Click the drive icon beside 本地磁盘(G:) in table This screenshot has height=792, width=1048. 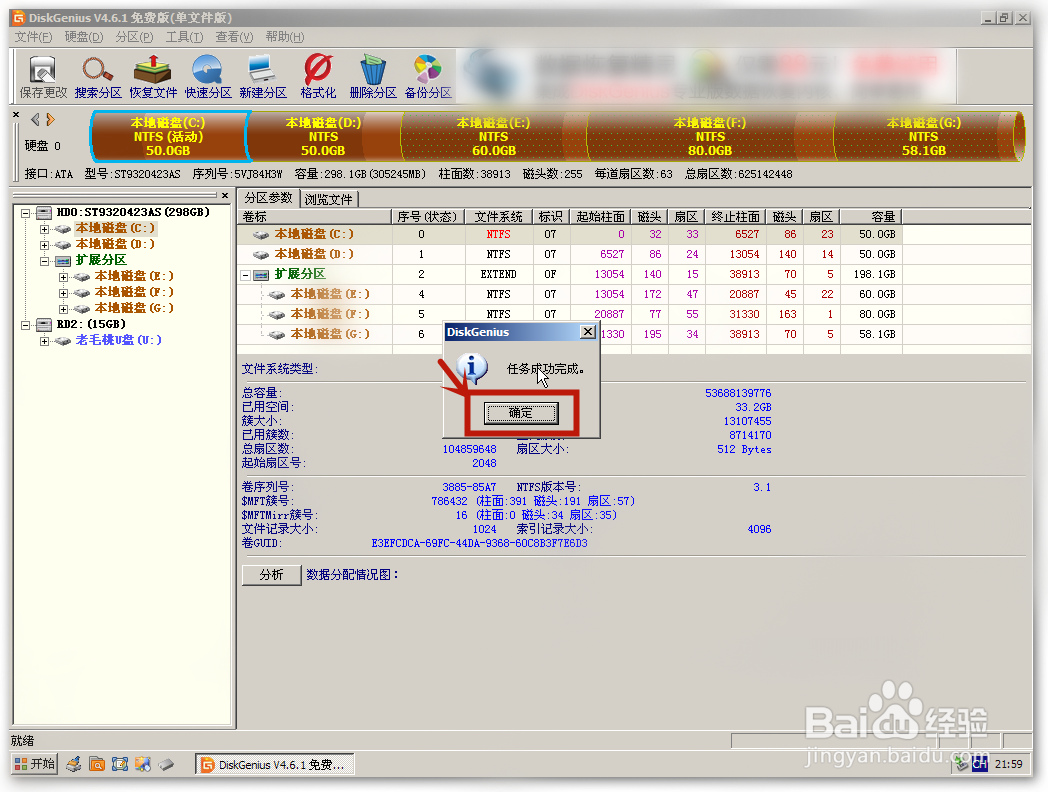click(x=277, y=335)
